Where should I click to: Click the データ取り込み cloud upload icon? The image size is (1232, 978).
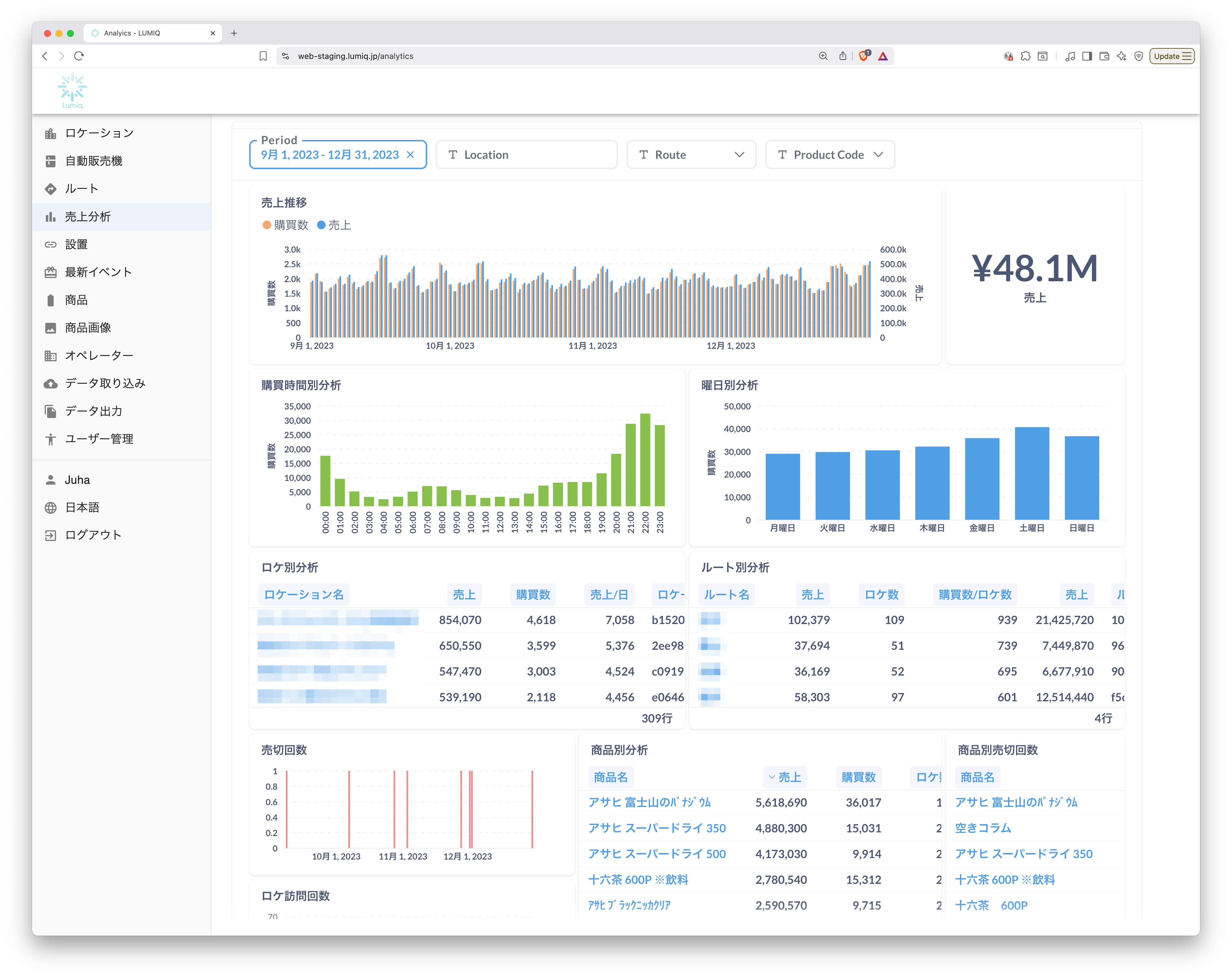[50, 383]
